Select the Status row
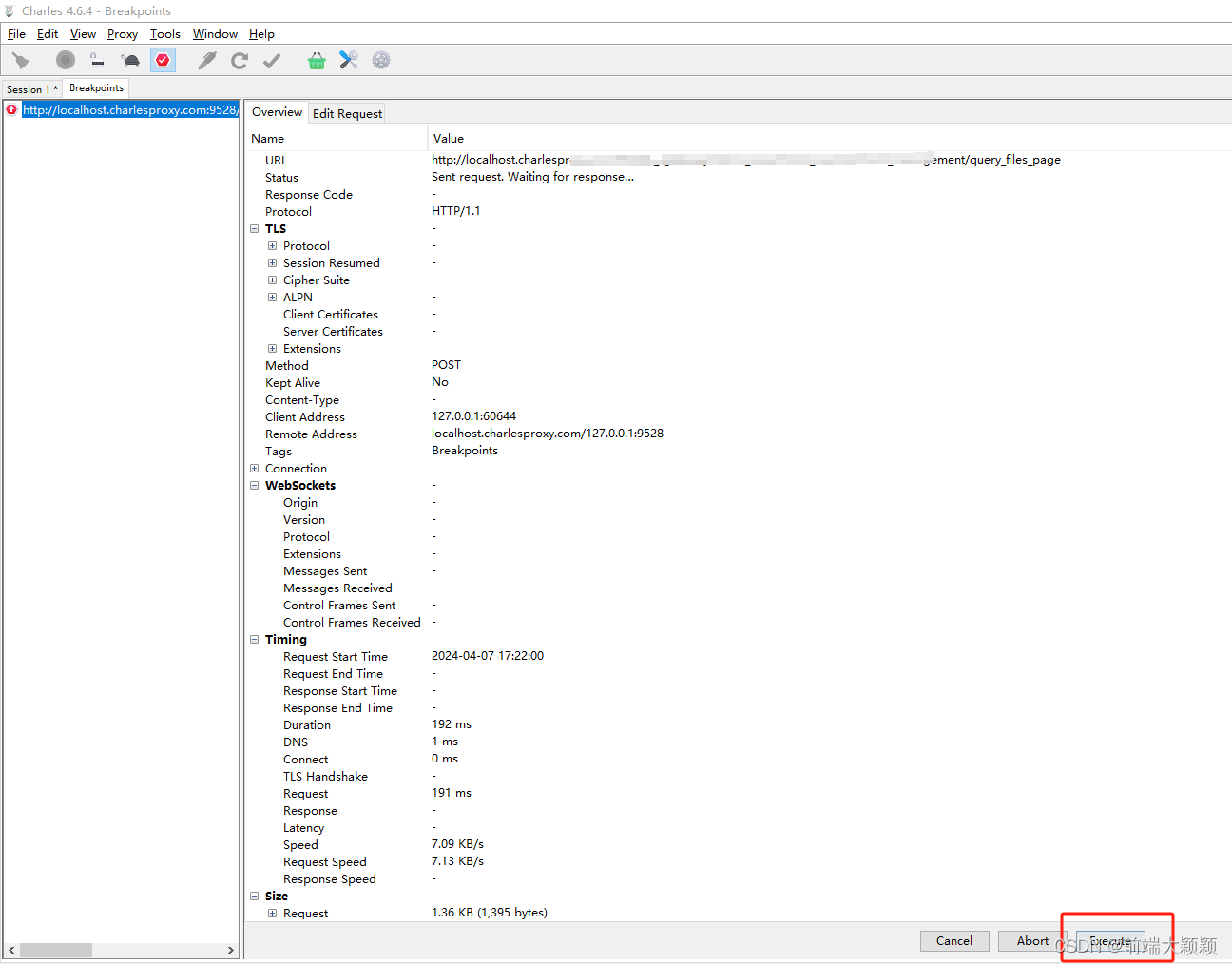Image resolution: width=1232 pixels, height=964 pixels. coord(738,178)
